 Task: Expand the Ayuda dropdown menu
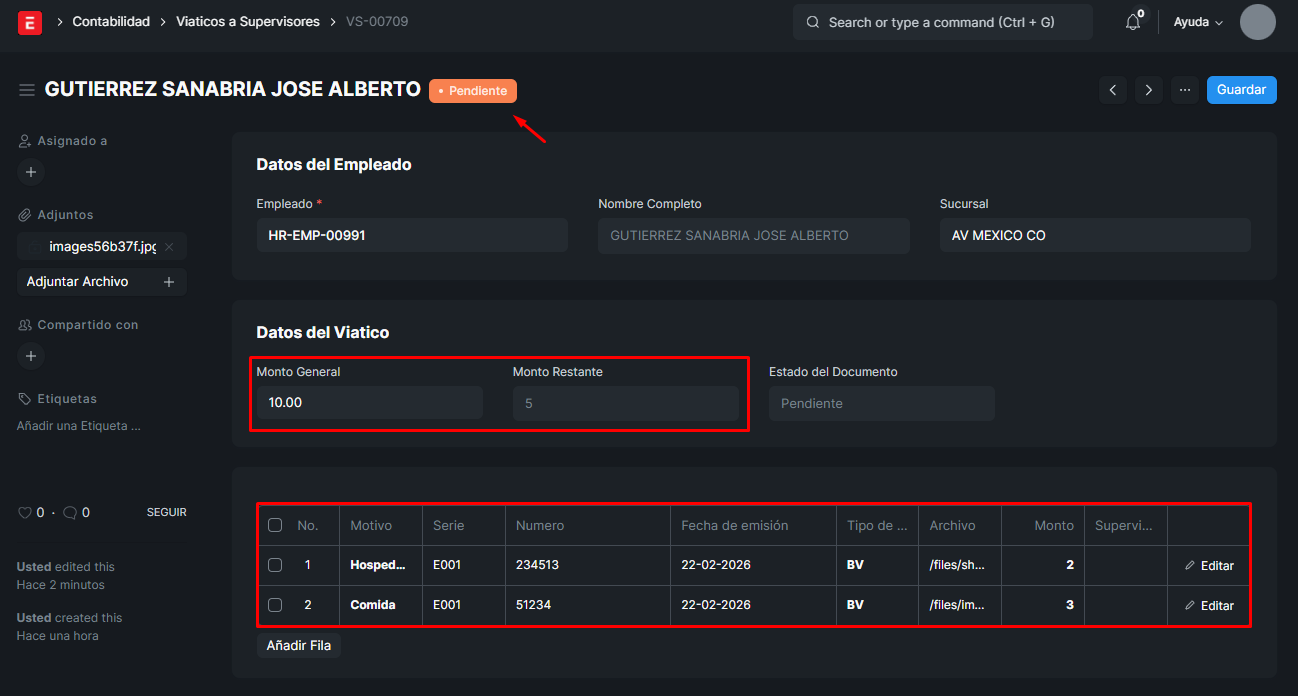pyautogui.click(x=1198, y=22)
